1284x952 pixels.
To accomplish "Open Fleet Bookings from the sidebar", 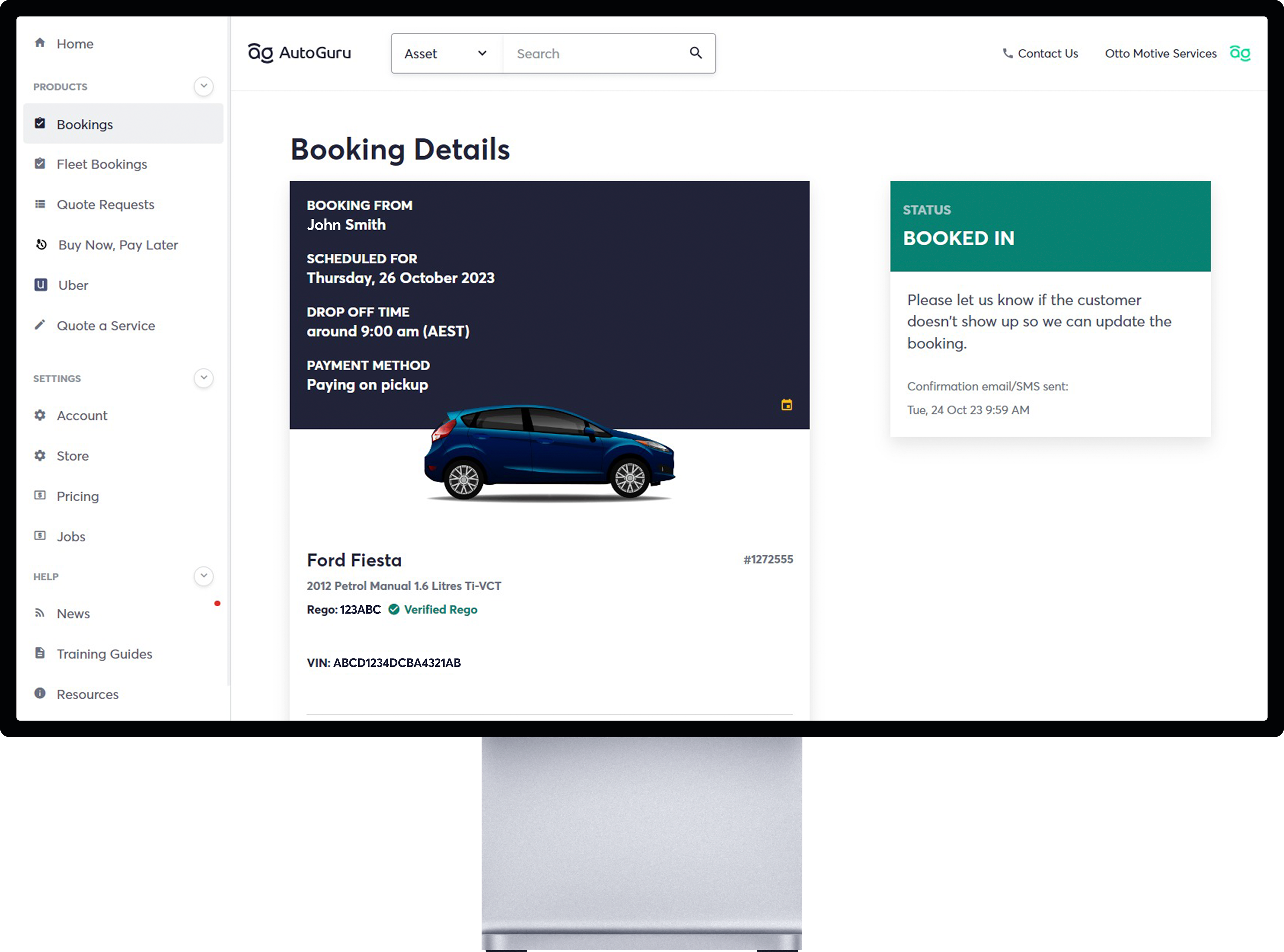I will pyautogui.click(x=101, y=164).
